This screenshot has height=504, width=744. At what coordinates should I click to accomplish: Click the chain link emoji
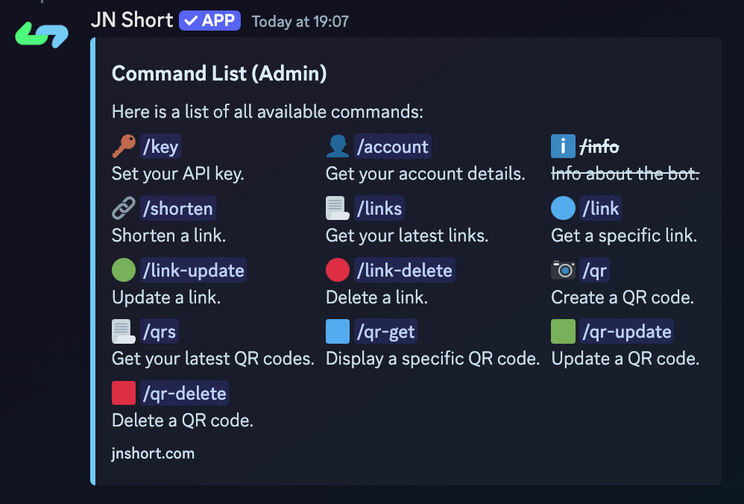(124, 209)
